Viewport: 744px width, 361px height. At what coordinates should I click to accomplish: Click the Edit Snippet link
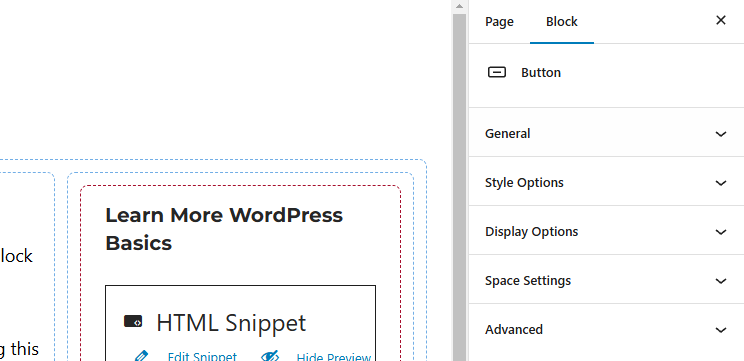(202, 357)
